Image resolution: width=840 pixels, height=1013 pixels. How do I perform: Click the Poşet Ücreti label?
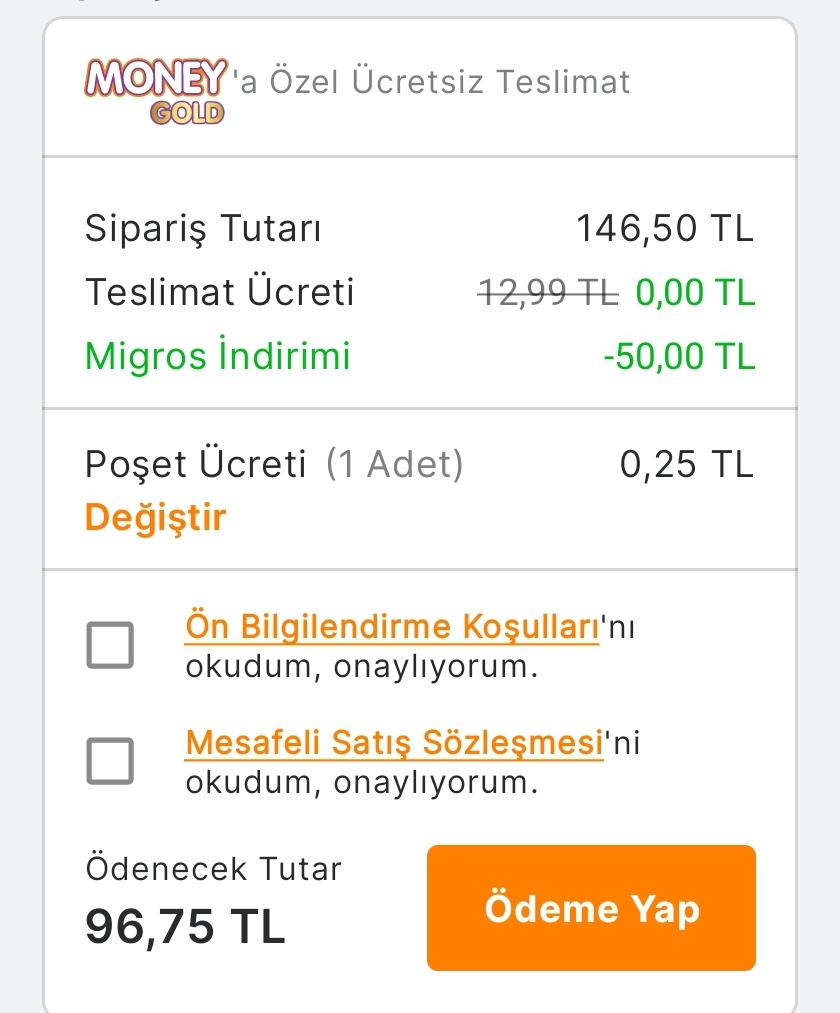(196, 465)
